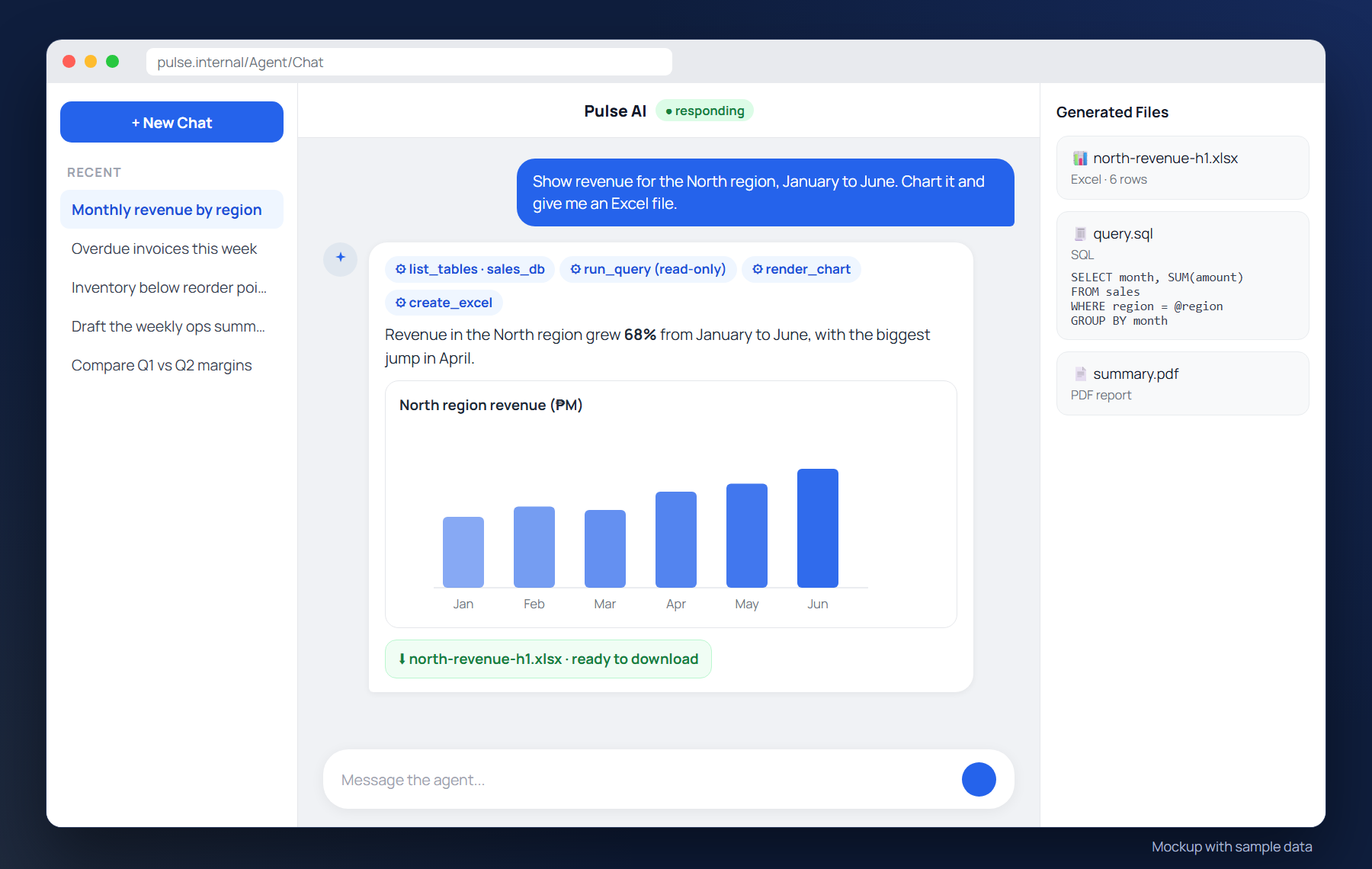1372x869 pixels.
Task: Open Draft the weekly ops summary chat
Action: [x=171, y=326]
